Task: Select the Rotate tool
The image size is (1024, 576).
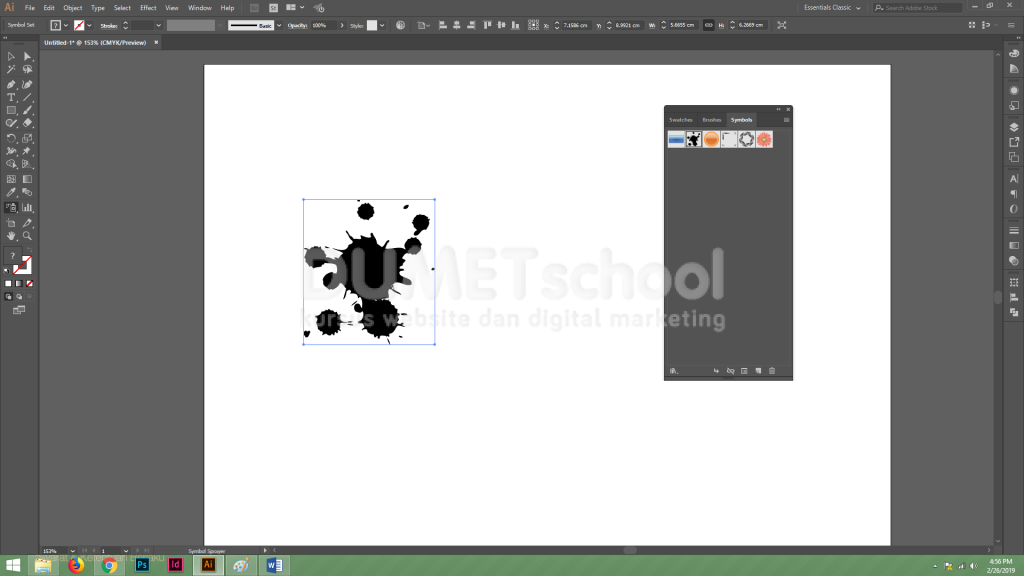Action: coord(11,138)
